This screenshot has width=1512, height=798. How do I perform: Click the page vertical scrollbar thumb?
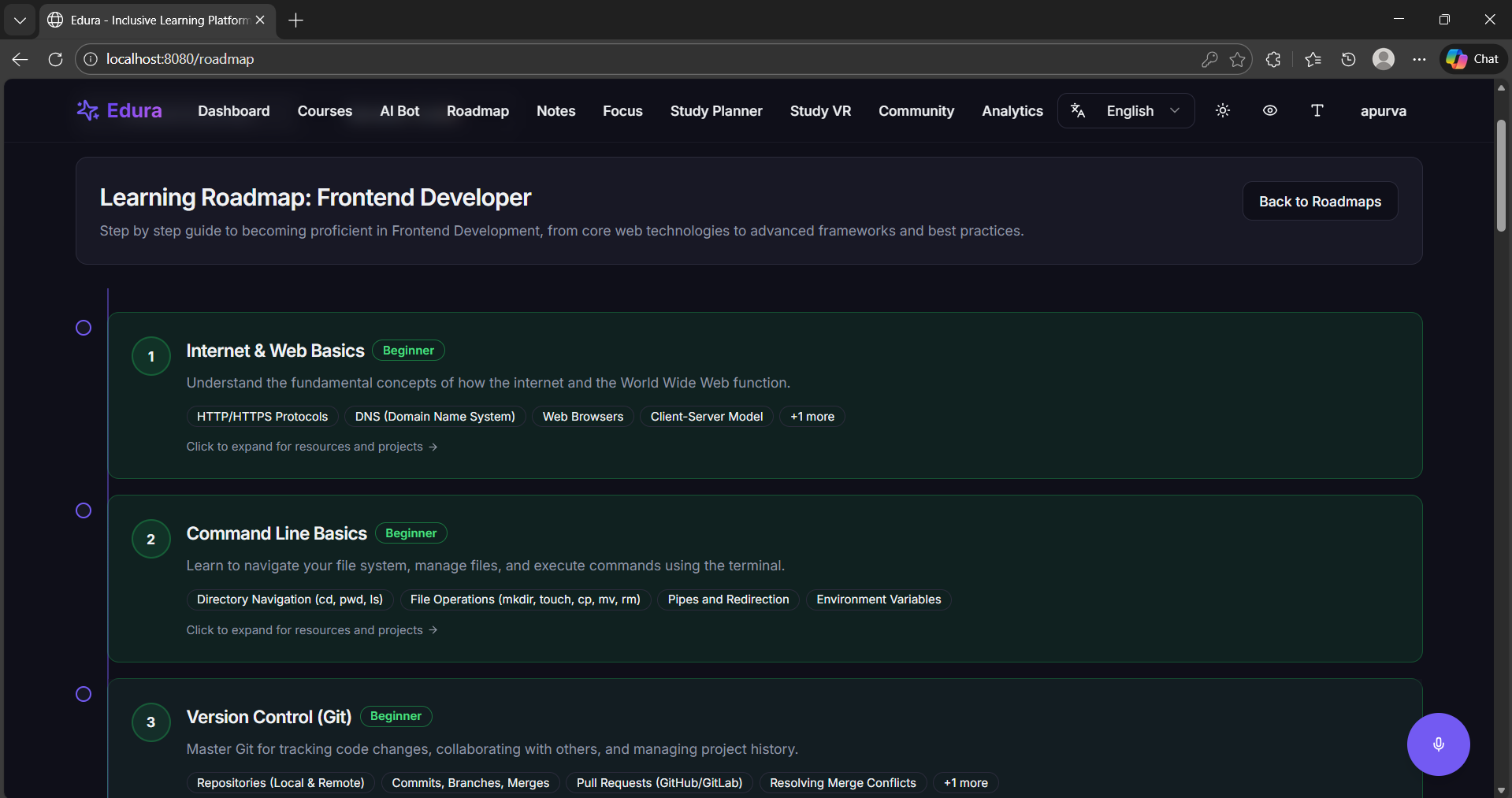1501,176
